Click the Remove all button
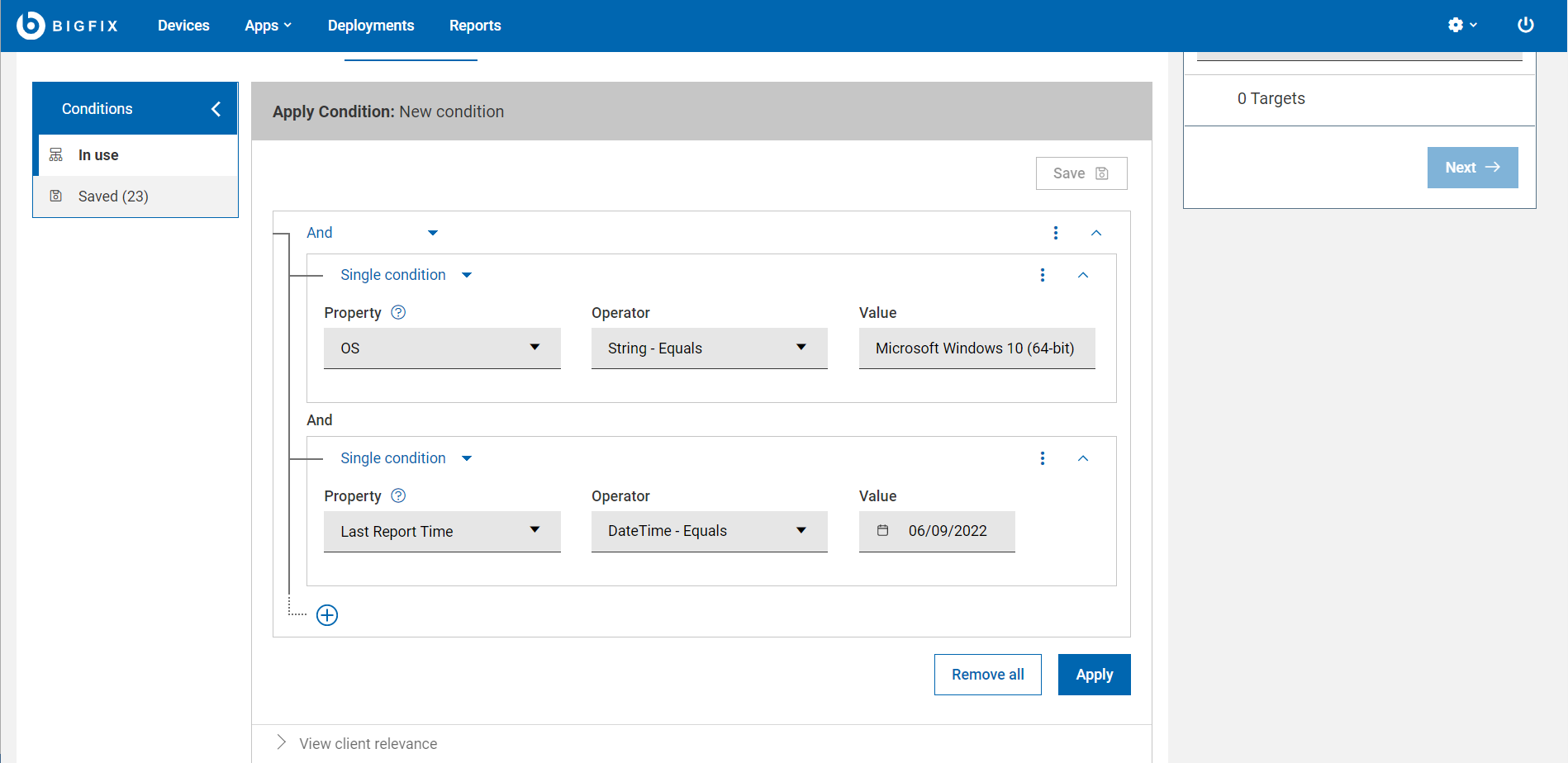This screenshot has width=1568, height=763. 987,675
